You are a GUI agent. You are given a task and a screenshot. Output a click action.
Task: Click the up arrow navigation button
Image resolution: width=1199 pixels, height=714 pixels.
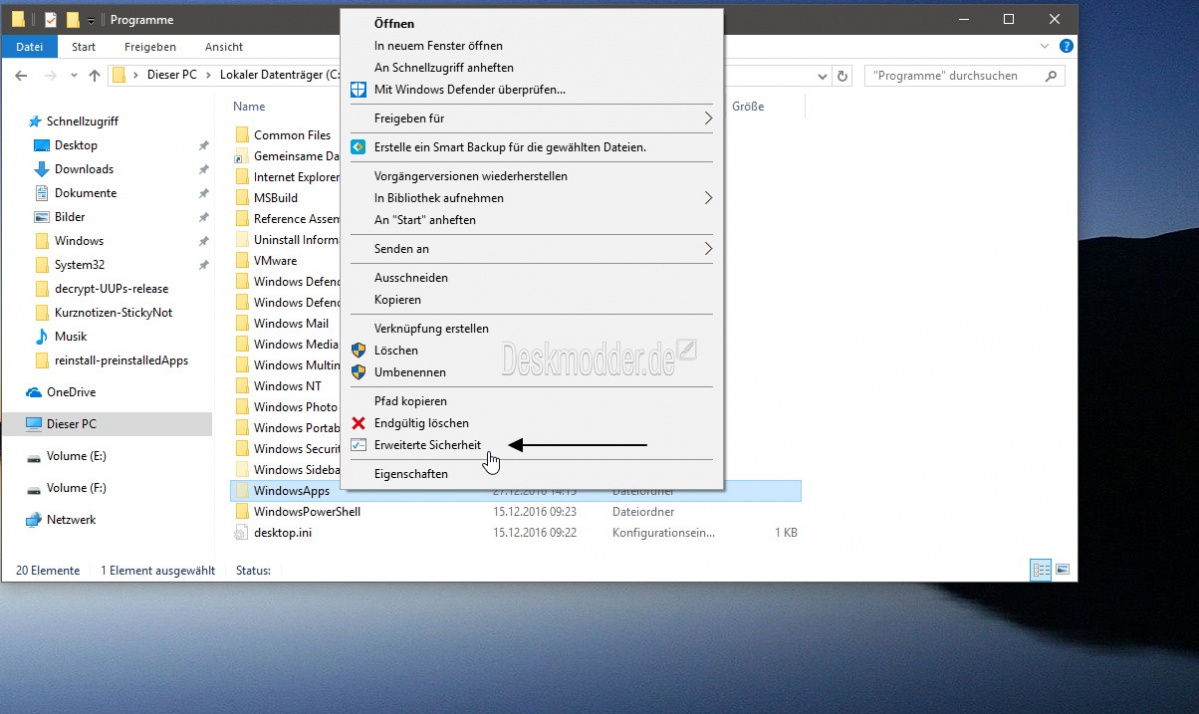coord(95,76)
